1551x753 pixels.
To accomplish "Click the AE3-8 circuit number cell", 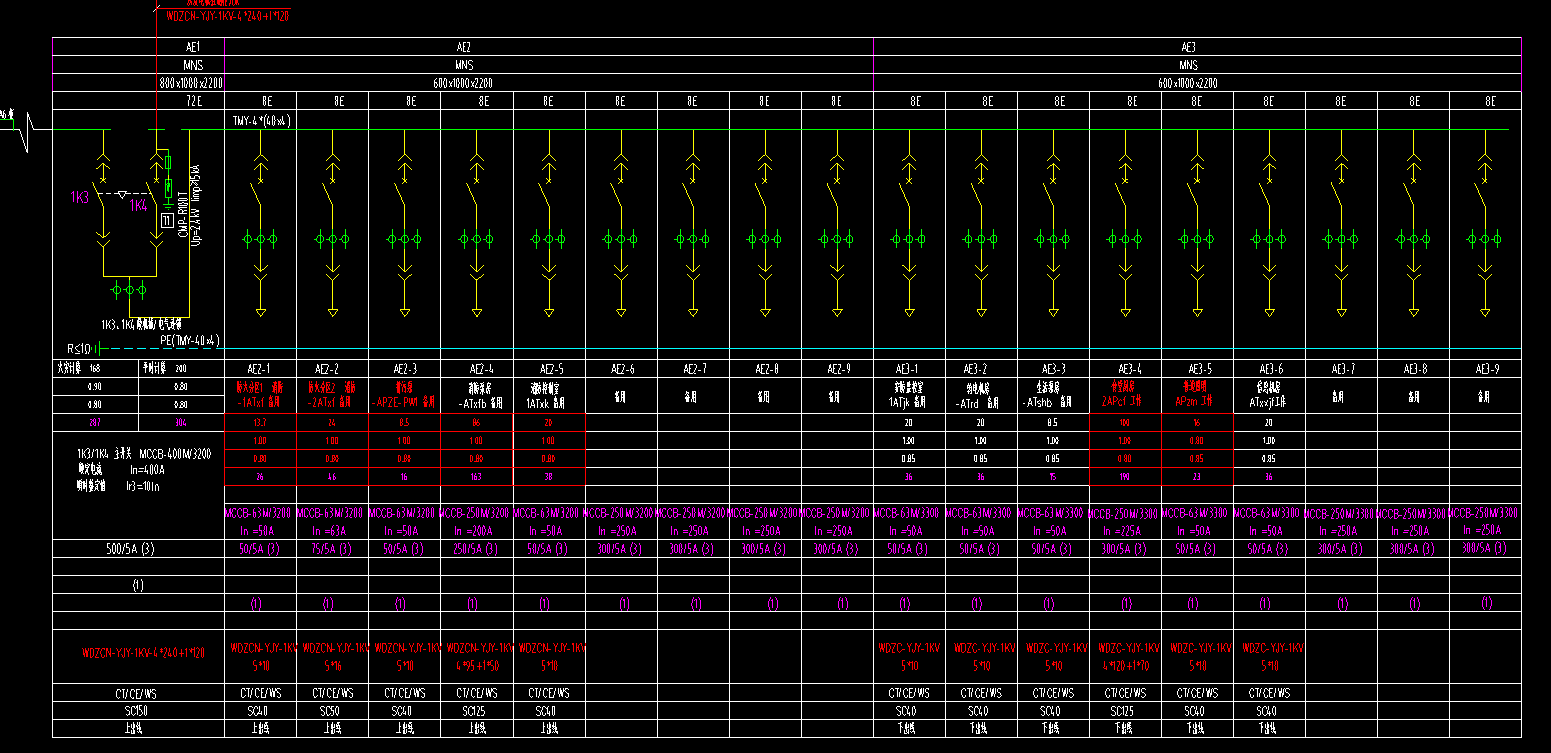I will (x=1412, y=369).
